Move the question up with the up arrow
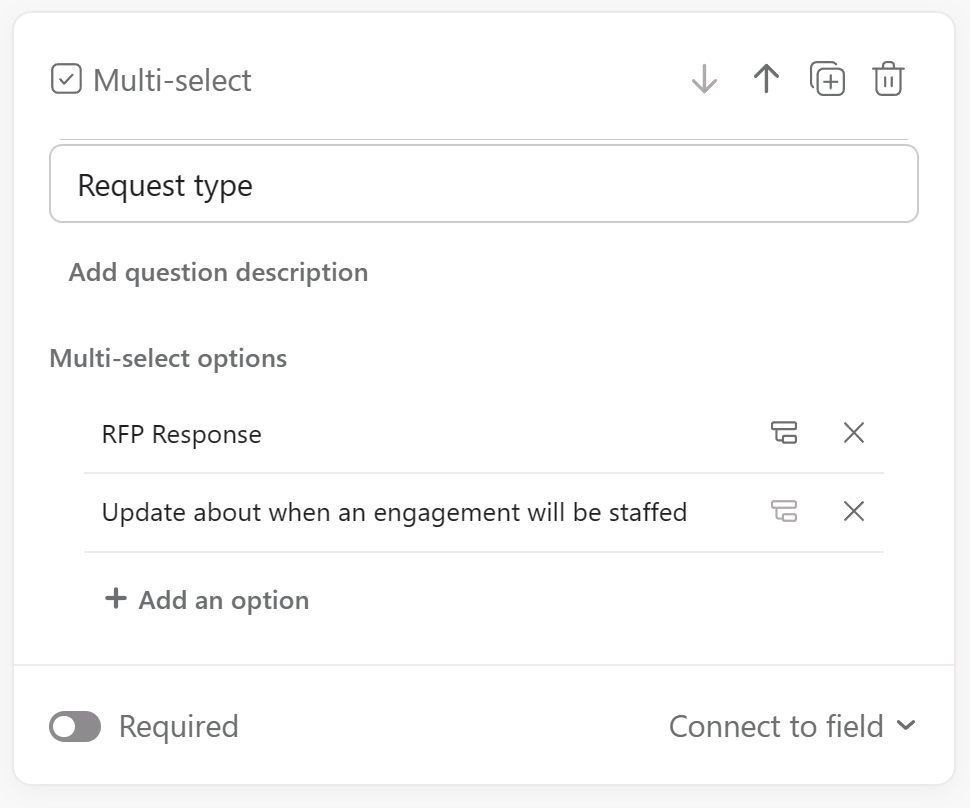The width and height of the screenshot is (970, 808). 766,79
